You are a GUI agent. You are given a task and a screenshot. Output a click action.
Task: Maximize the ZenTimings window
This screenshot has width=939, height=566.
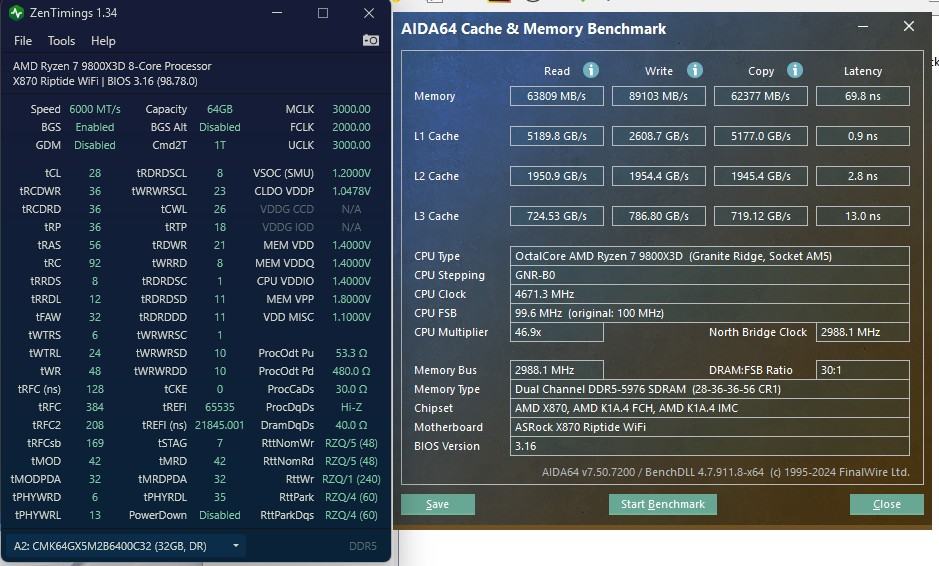coord(323,13)
